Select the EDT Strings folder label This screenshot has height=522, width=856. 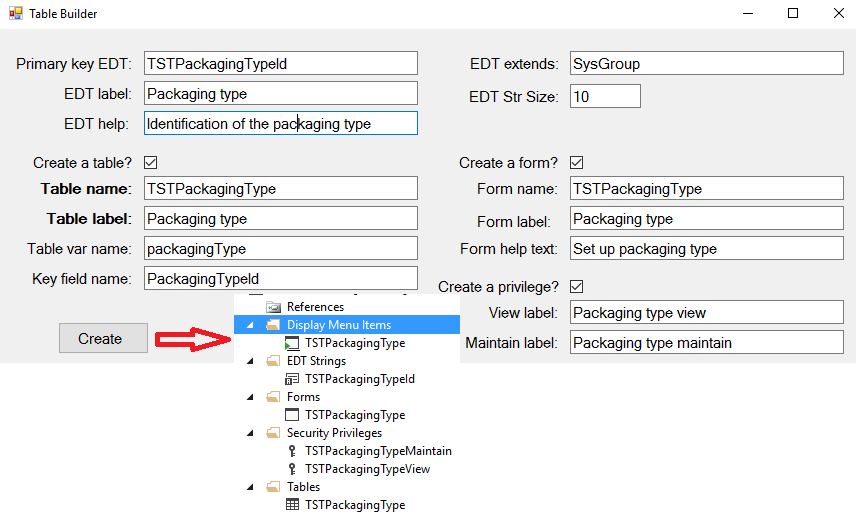pyautogui.click(x=316, y=361)
